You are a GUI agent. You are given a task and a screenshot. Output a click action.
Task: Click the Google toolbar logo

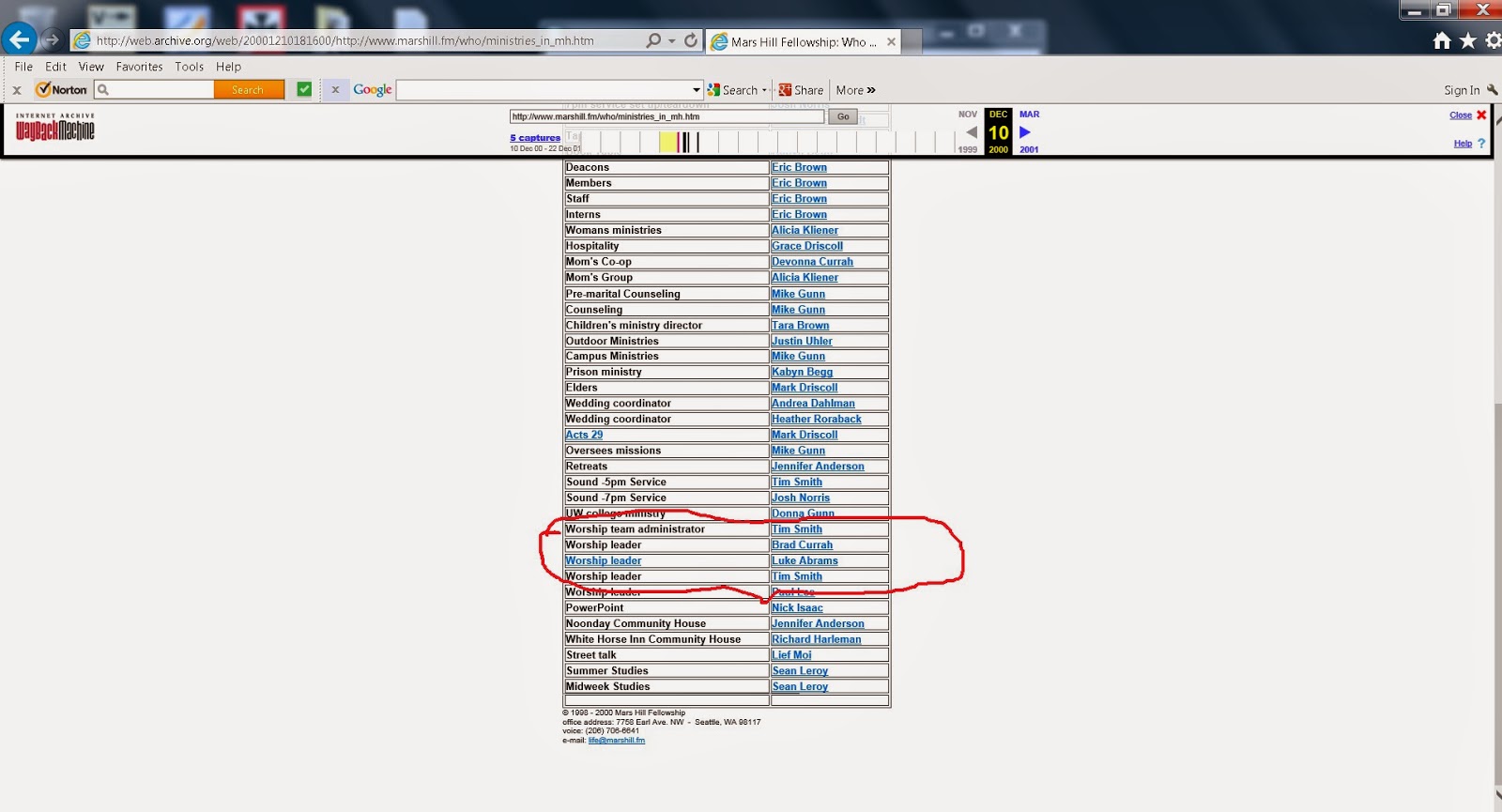coord(372,90)
